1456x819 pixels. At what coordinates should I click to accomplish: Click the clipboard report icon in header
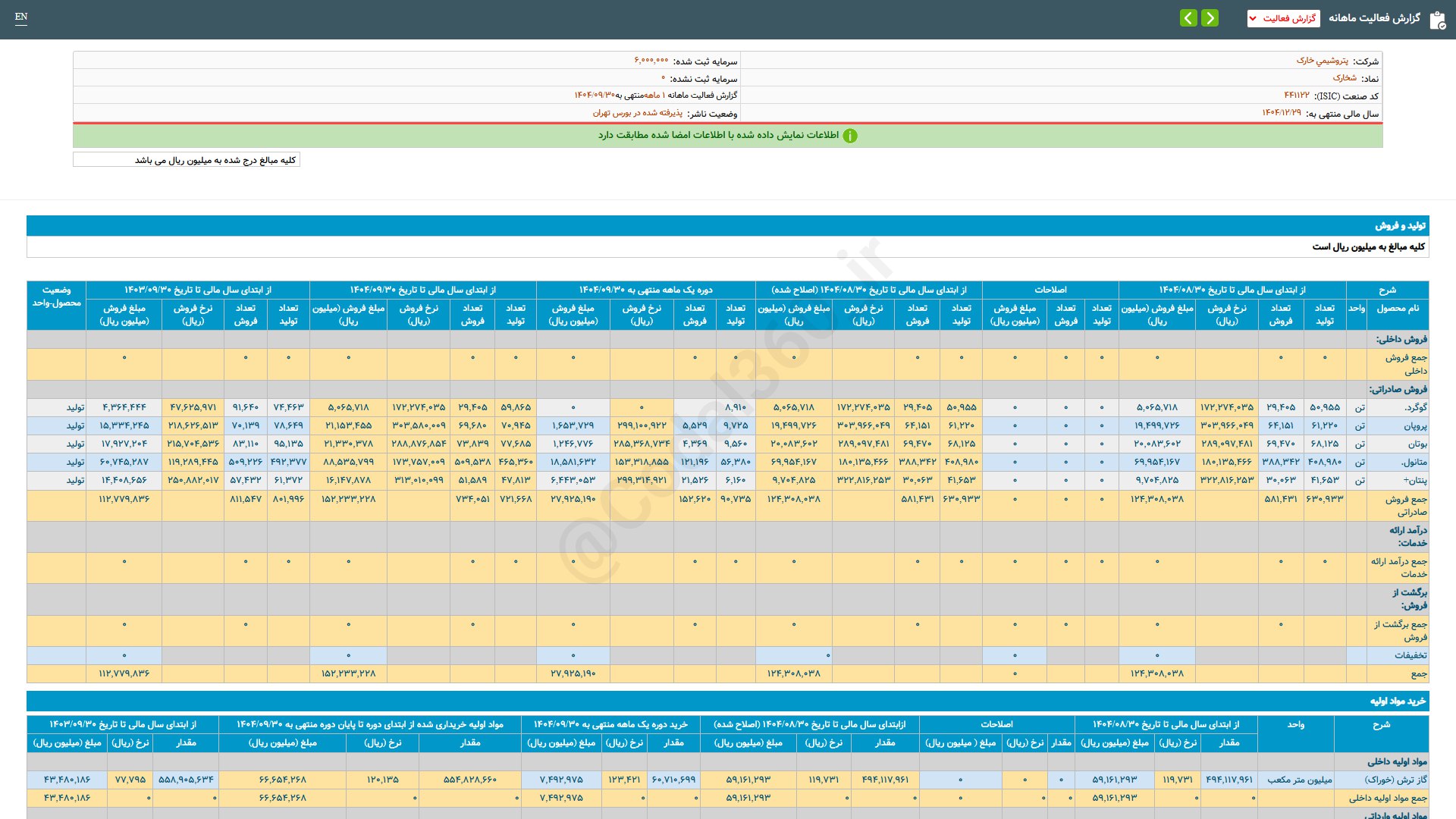point(1437,20)
